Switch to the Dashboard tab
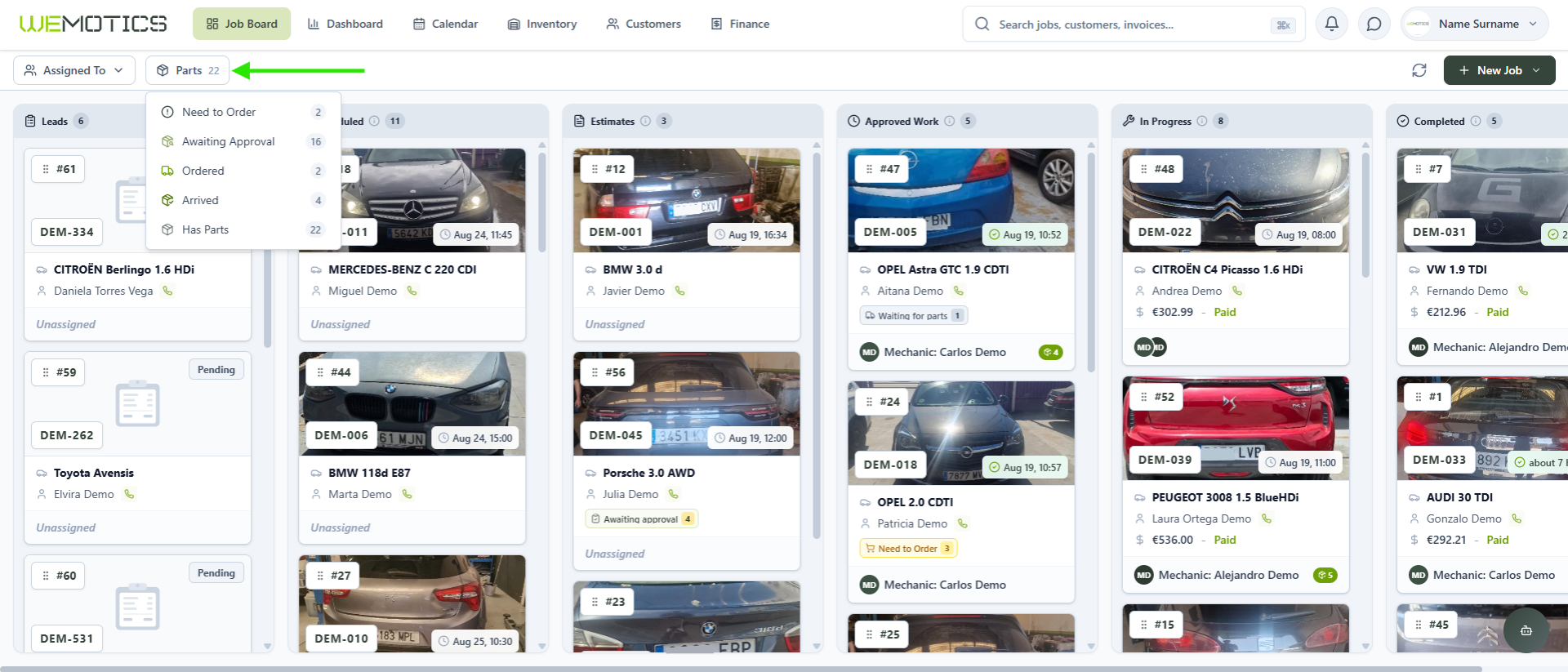 [345, 24]
